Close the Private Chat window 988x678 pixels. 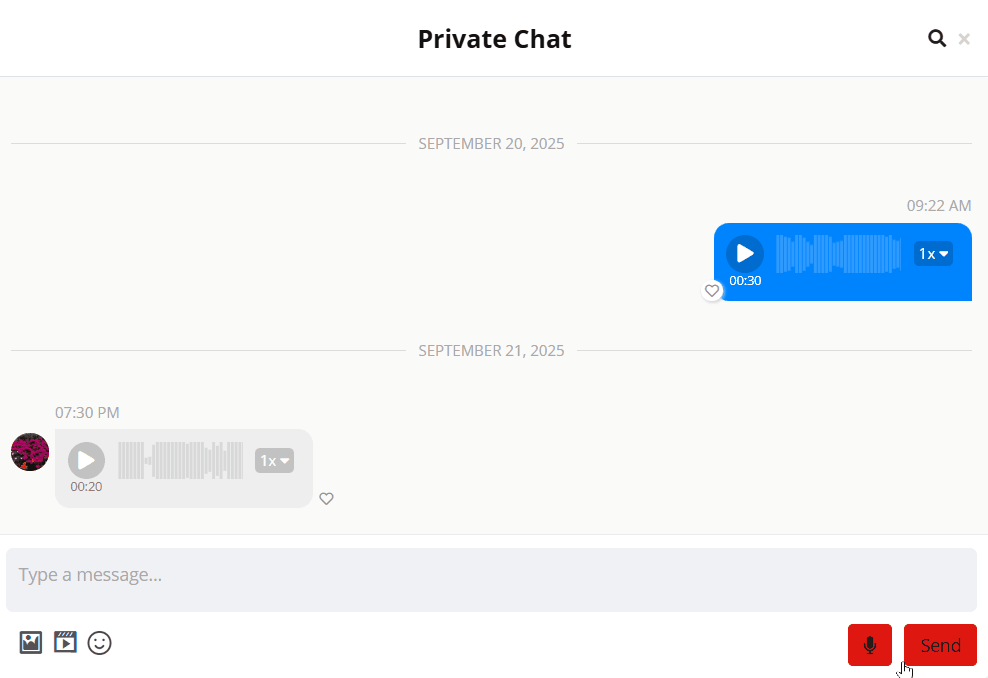(964, 39)
